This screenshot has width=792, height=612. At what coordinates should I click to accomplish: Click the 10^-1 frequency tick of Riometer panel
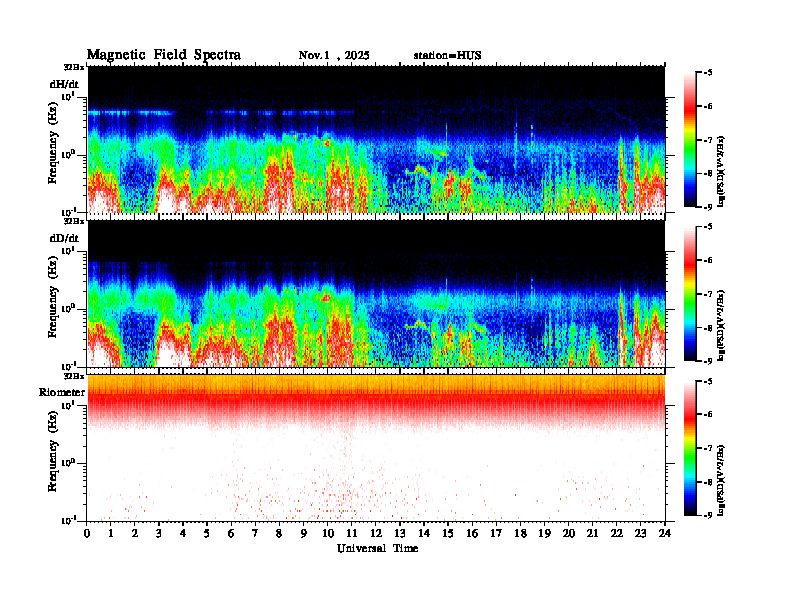68,520
